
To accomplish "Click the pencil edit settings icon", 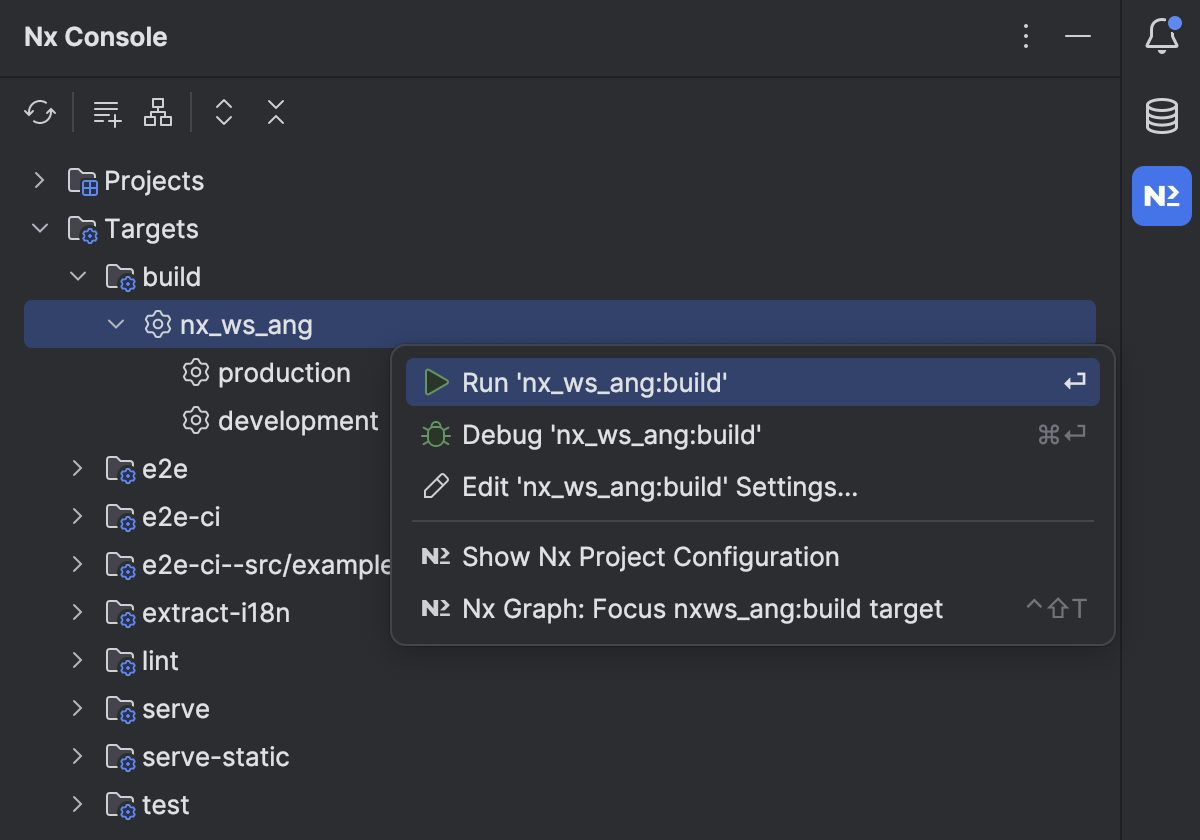I will tap(436, 487).
